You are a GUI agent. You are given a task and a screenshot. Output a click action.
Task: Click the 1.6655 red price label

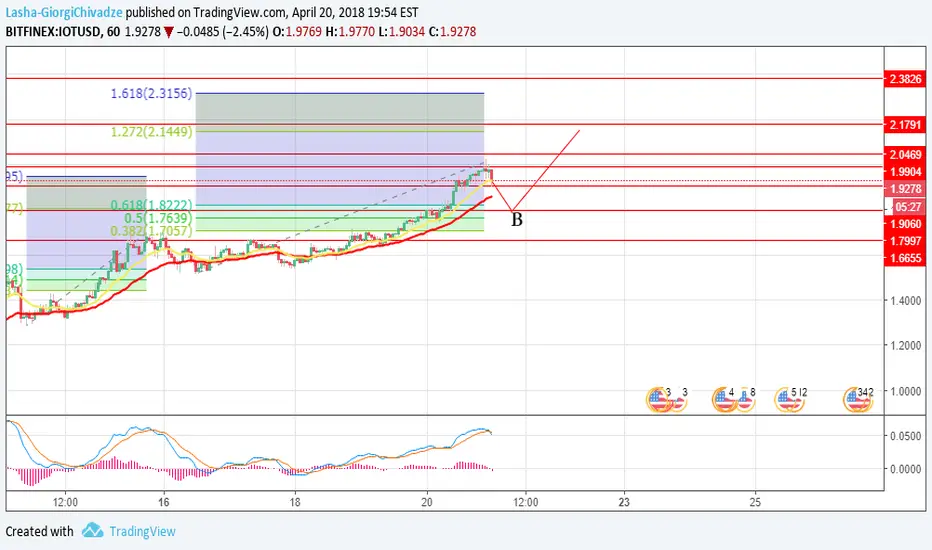(x=905, y=258)
